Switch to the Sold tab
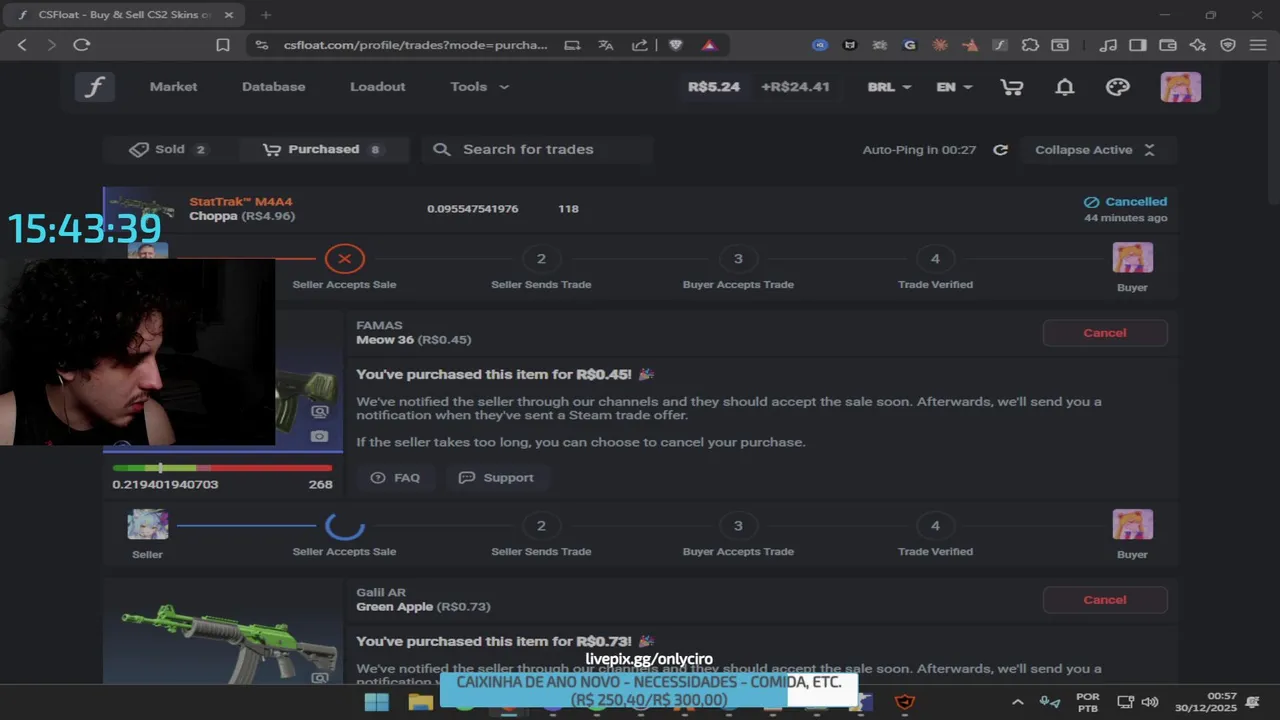 pos(169,149)
